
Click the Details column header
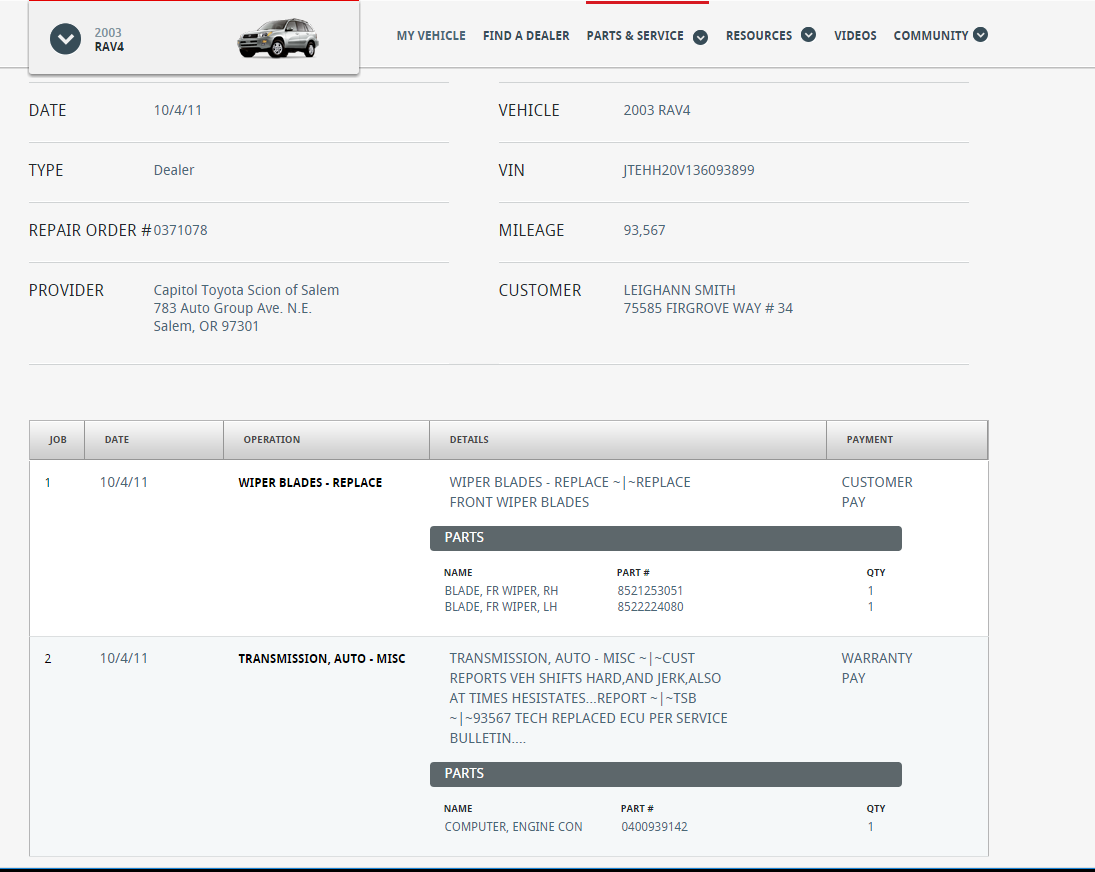(469, 440)
